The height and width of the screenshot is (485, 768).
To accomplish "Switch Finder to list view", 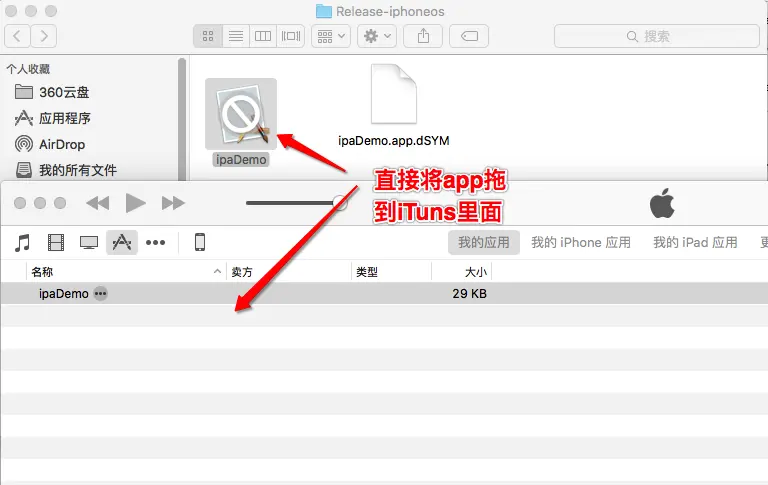I will [x=236, y=36].
